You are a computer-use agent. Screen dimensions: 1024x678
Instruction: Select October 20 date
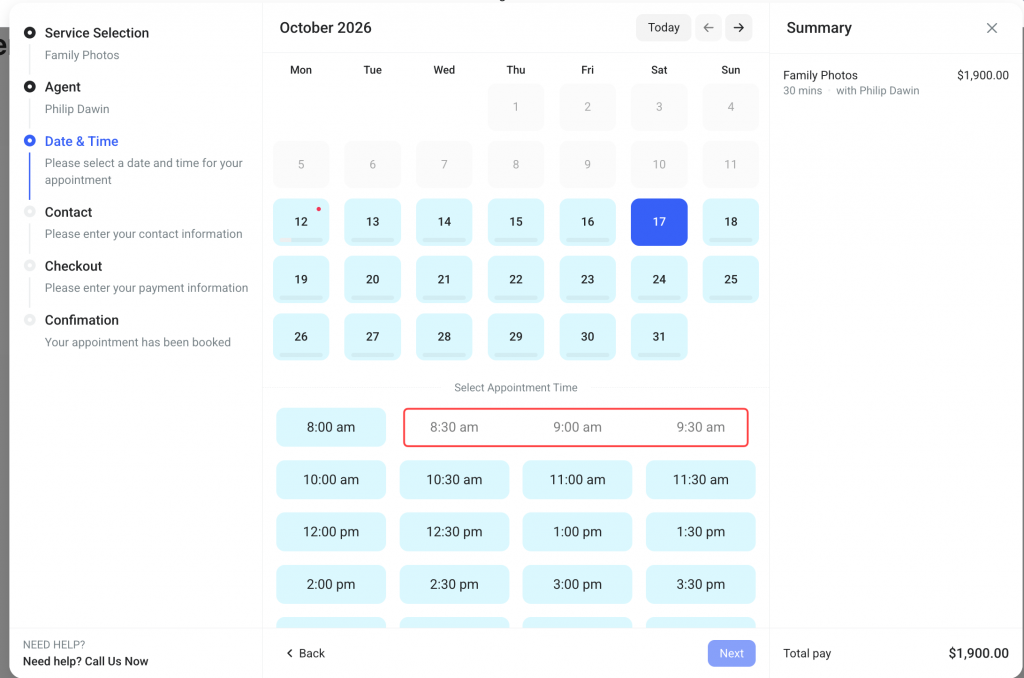(x=373, y=280)
